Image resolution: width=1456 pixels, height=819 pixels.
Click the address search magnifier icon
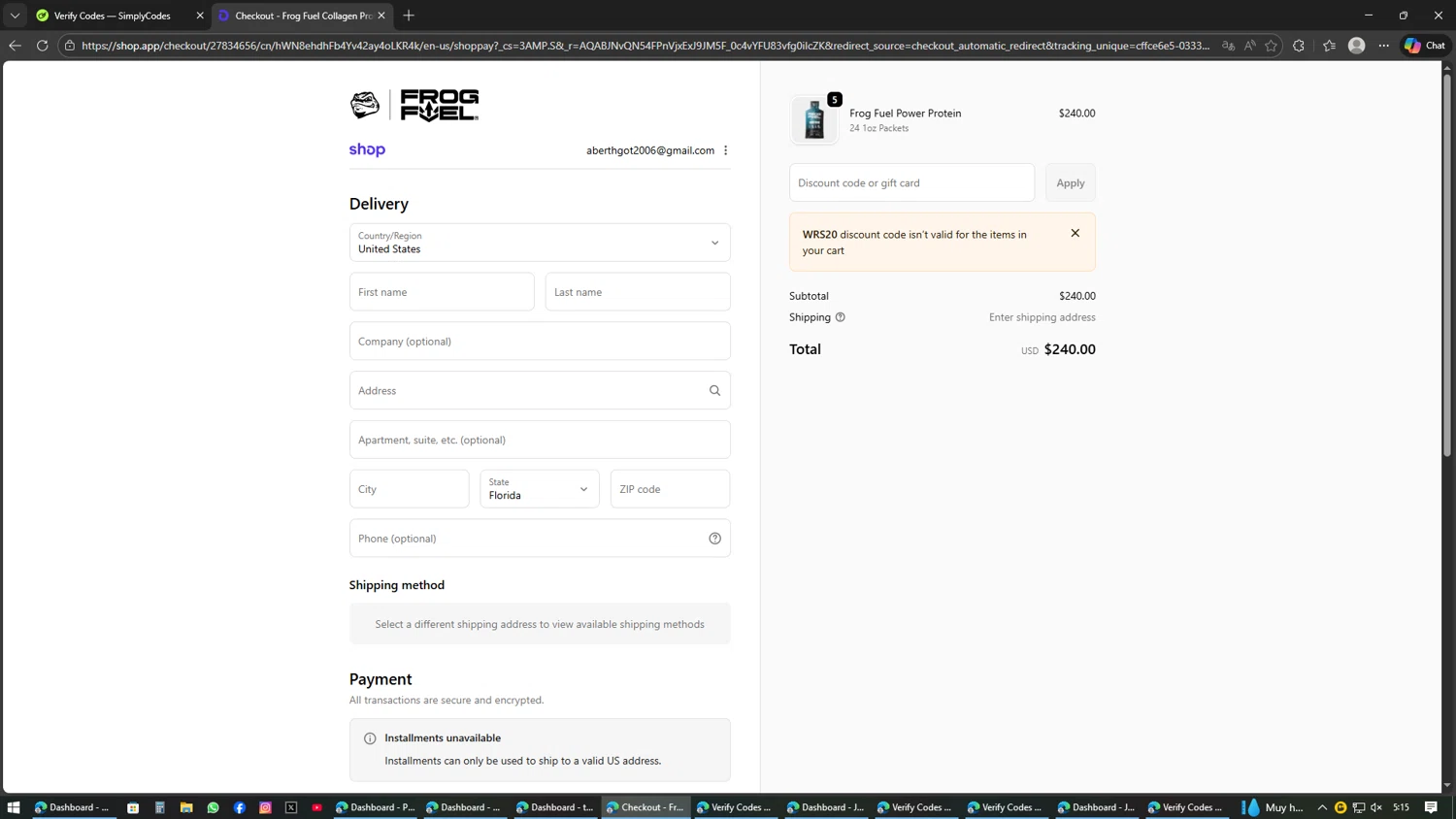coord(715,391)
